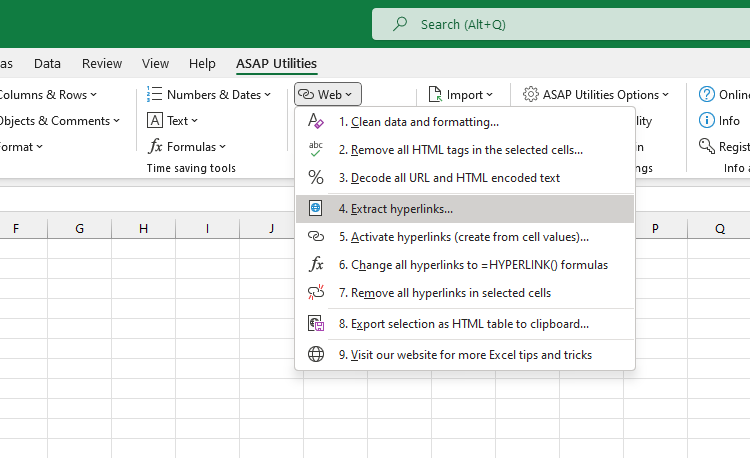This screenshot has height=458, width=750.
Task: Click the Remove all HTML tags abc icon
Action: pos(316,149)
